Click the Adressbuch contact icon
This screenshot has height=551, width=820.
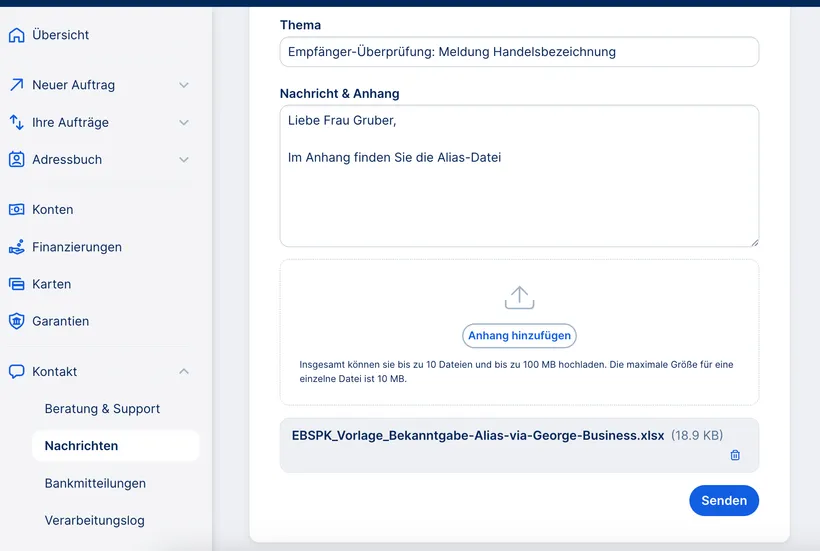(16, 159)
